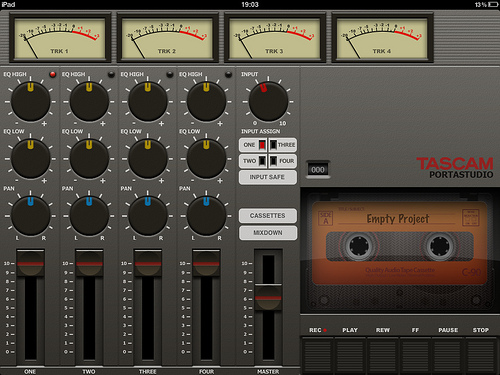Screen dimensions: 500x375
Task: Click the FF fast-forward key
Action: pos(415,354)
